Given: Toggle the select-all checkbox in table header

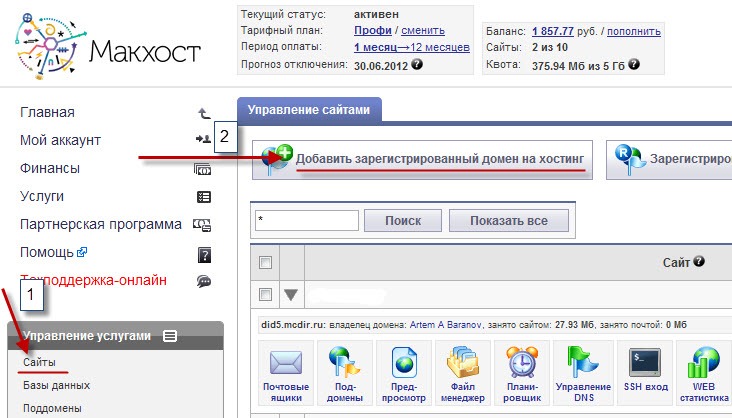Looking at the screenshot, I should click(265, 262).
